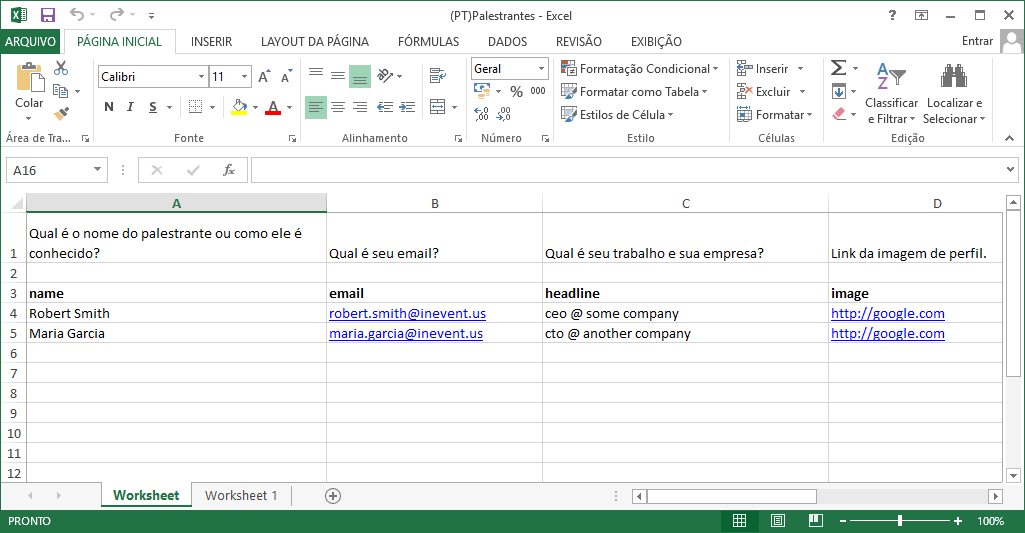
Task: Apply accounting currency format
Action: pyautogui.click(x=482, y=90)
